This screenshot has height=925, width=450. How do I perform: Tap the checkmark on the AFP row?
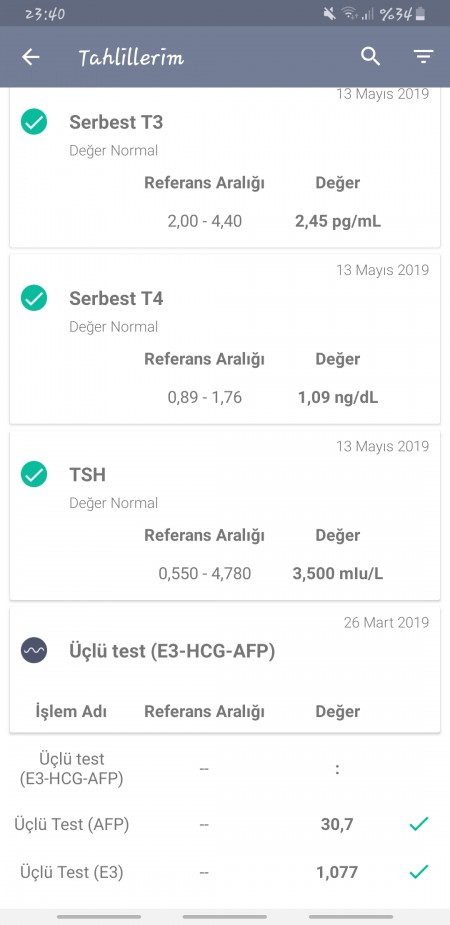[x=419, y=824]
